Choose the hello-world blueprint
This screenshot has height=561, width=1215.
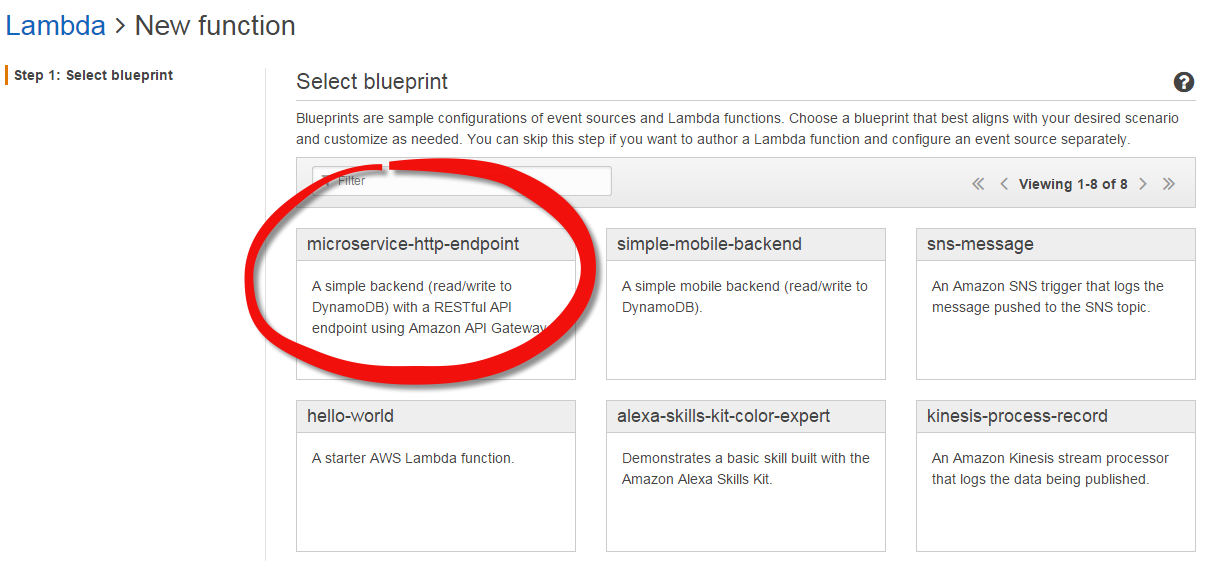[436, 476]
